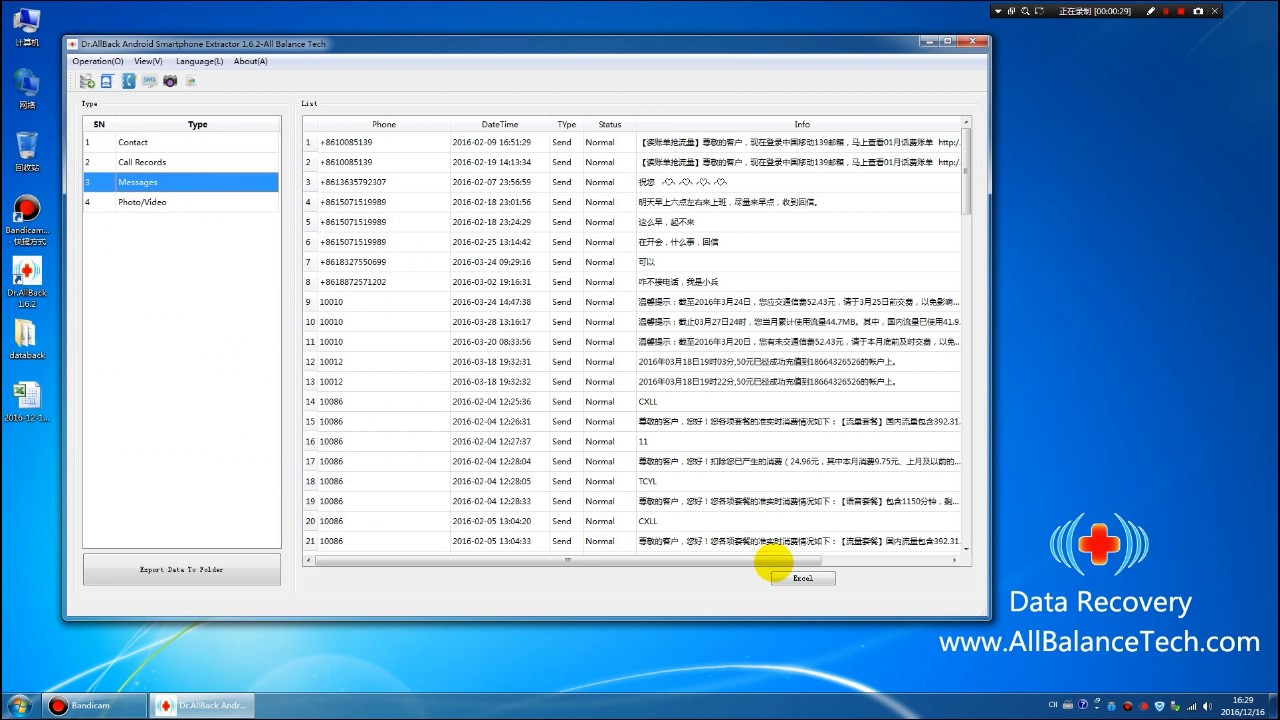Click date cell 2016-03-24 14:47:38
The width and height of the screenshot is (1280, 720).
click(492, 302)
